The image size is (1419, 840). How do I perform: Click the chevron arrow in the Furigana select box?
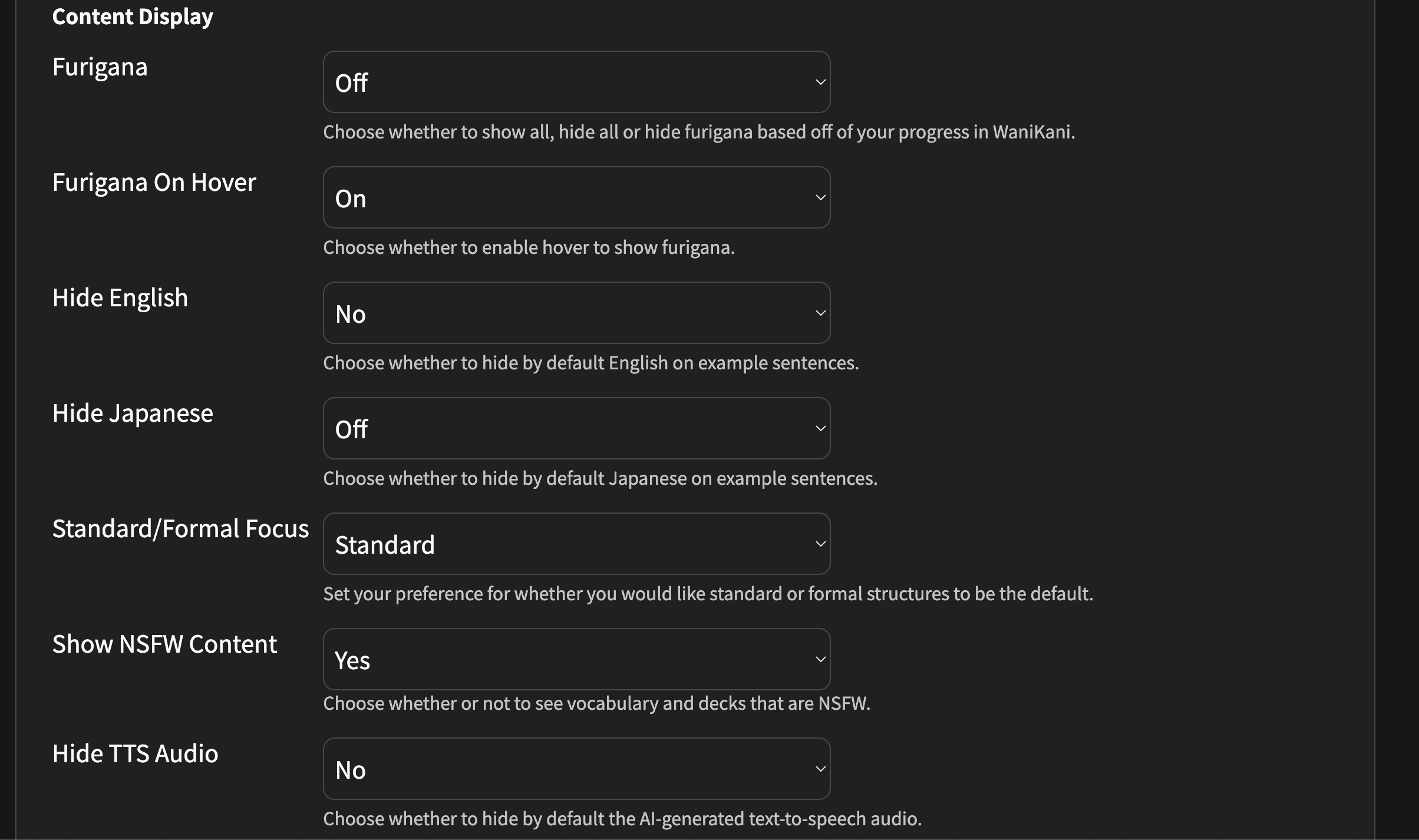point(820,82)
